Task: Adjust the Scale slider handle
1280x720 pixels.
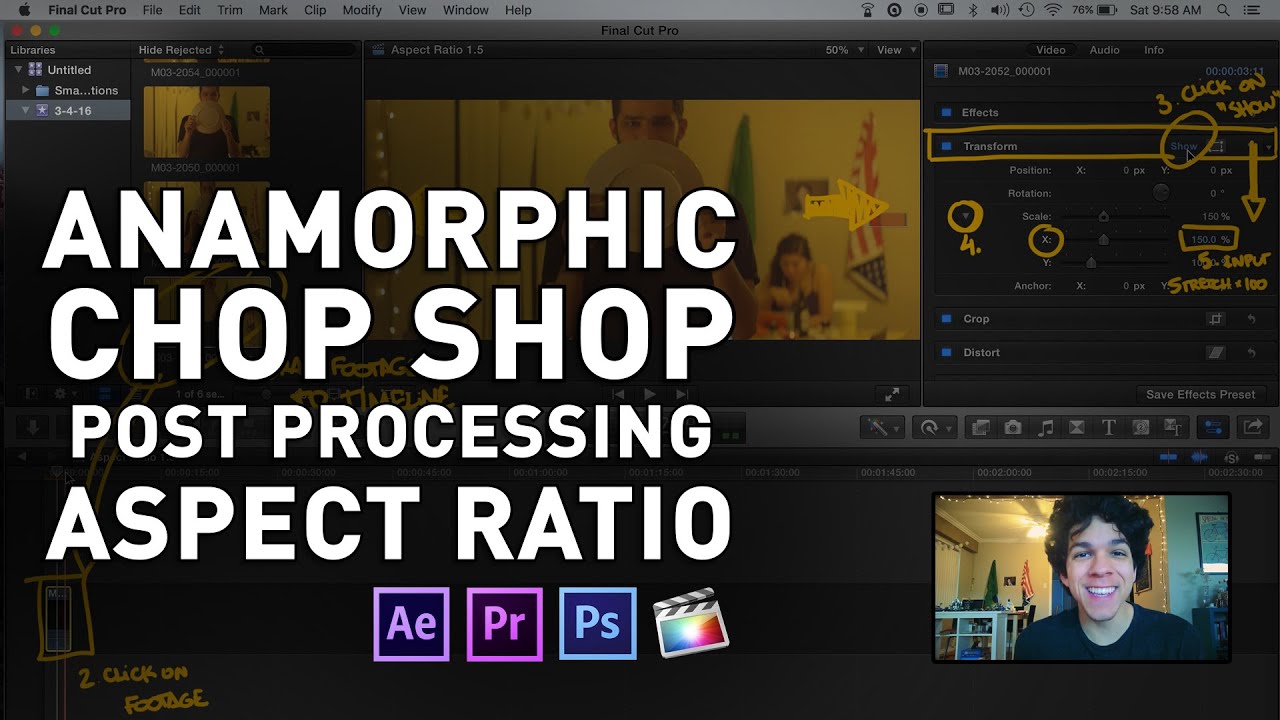Action: click(x=1104, y=216)
